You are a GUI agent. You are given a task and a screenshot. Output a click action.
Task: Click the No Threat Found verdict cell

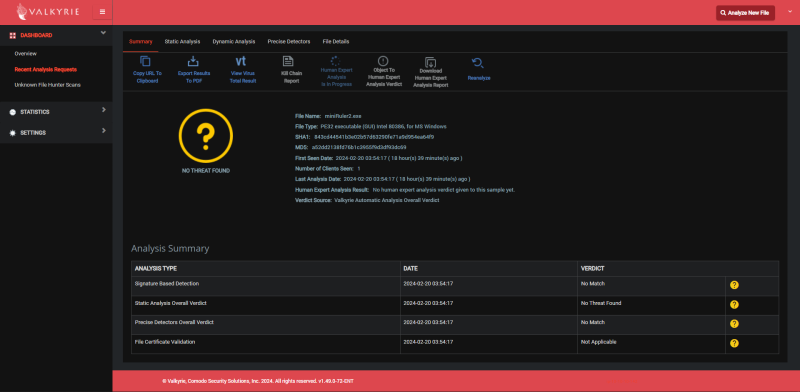(x=601, y=303)
